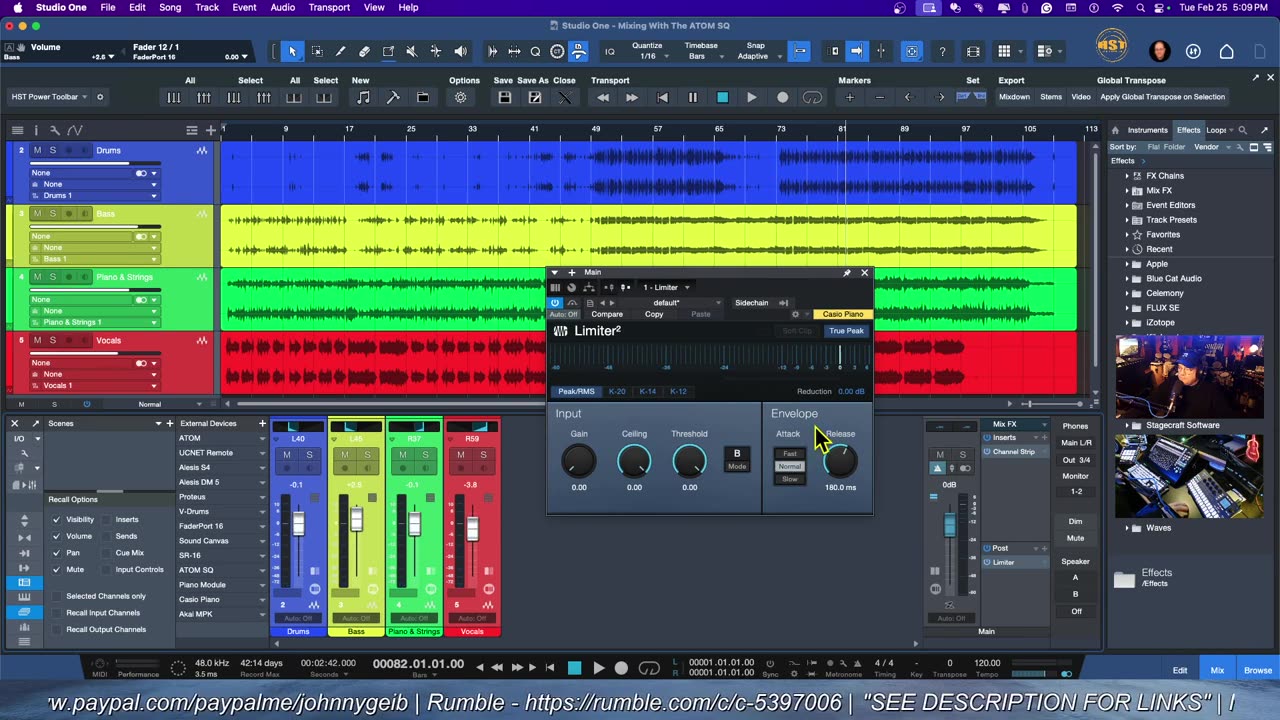This screenshot has height=720, width=1280.
Task: Toggle Limiter plugin power button
Action: tap(556, 302)
